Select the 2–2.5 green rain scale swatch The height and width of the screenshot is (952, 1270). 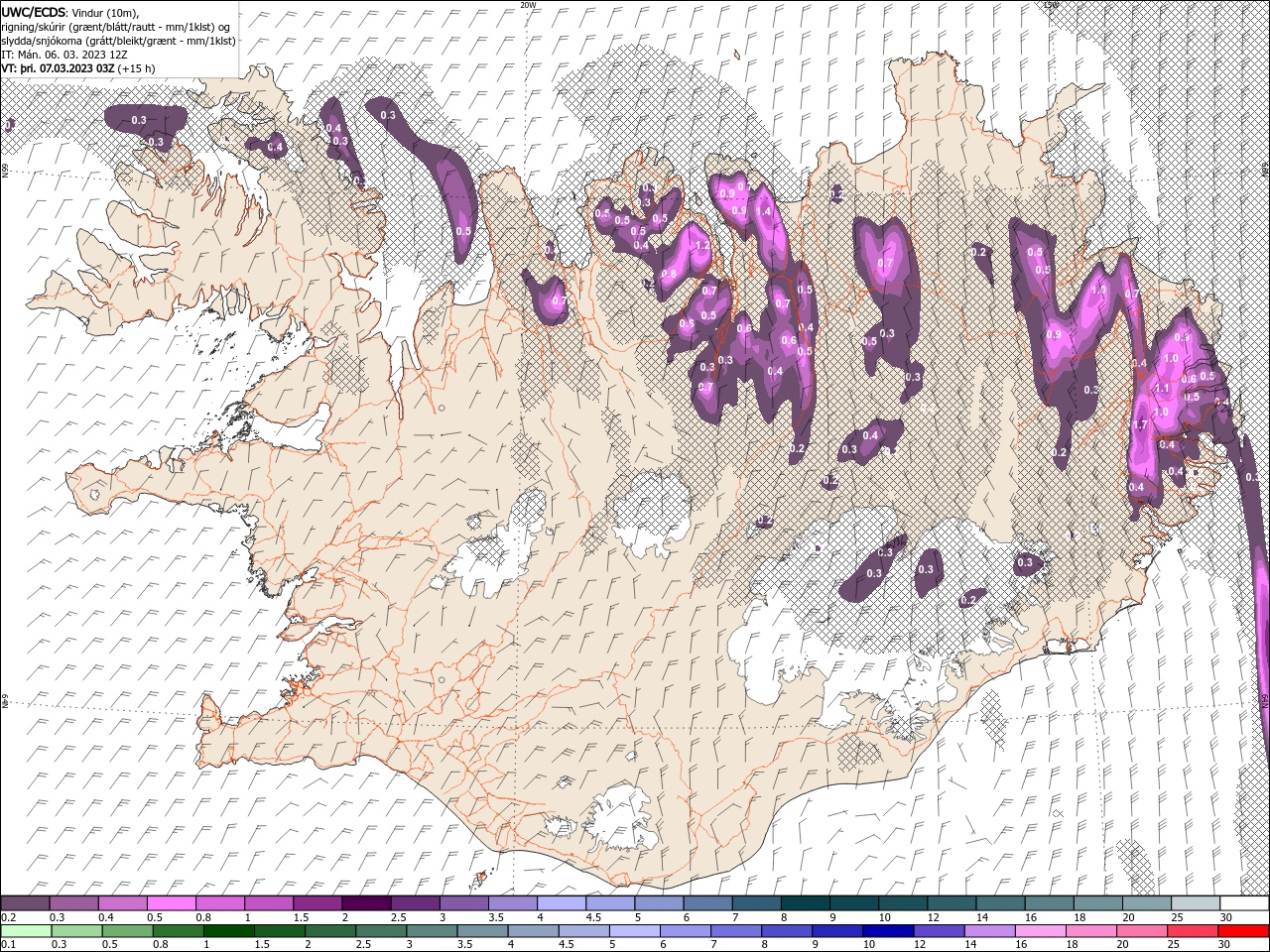pos(330,930)
